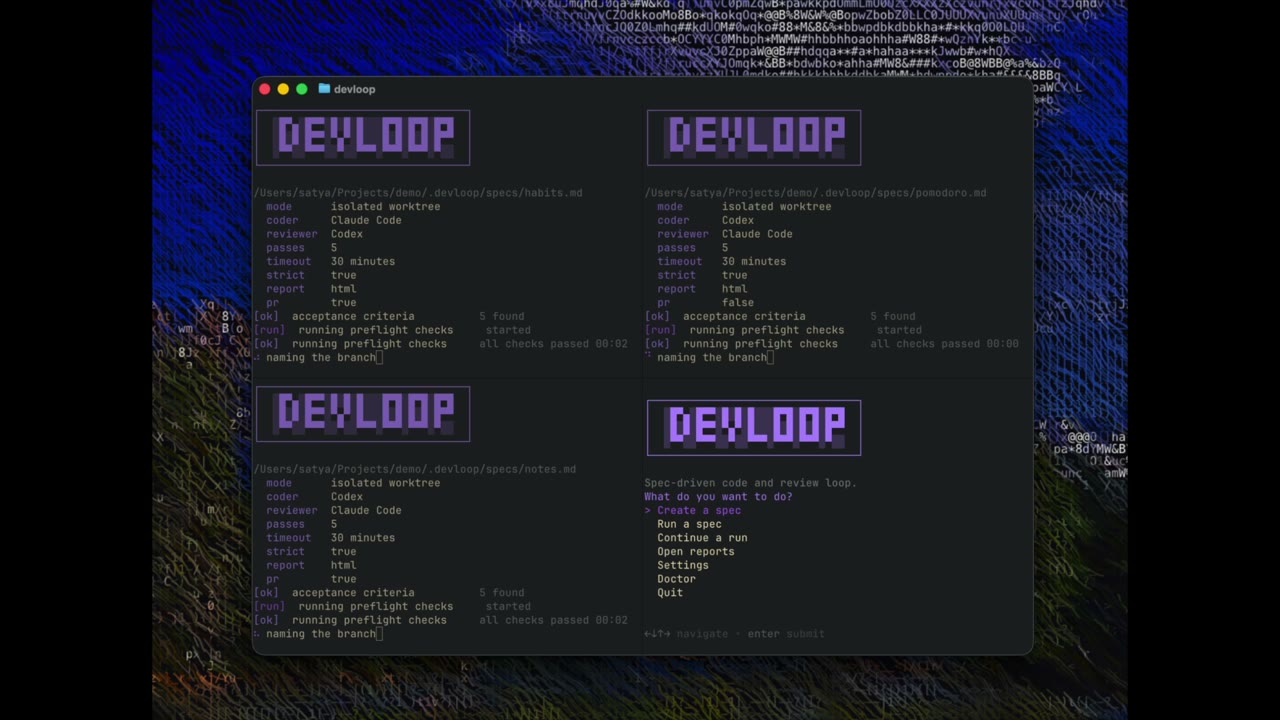Click 'Spec-driven code and review loop.' tagline
This screenshot has height=720, width=1280.
[751, 483]
